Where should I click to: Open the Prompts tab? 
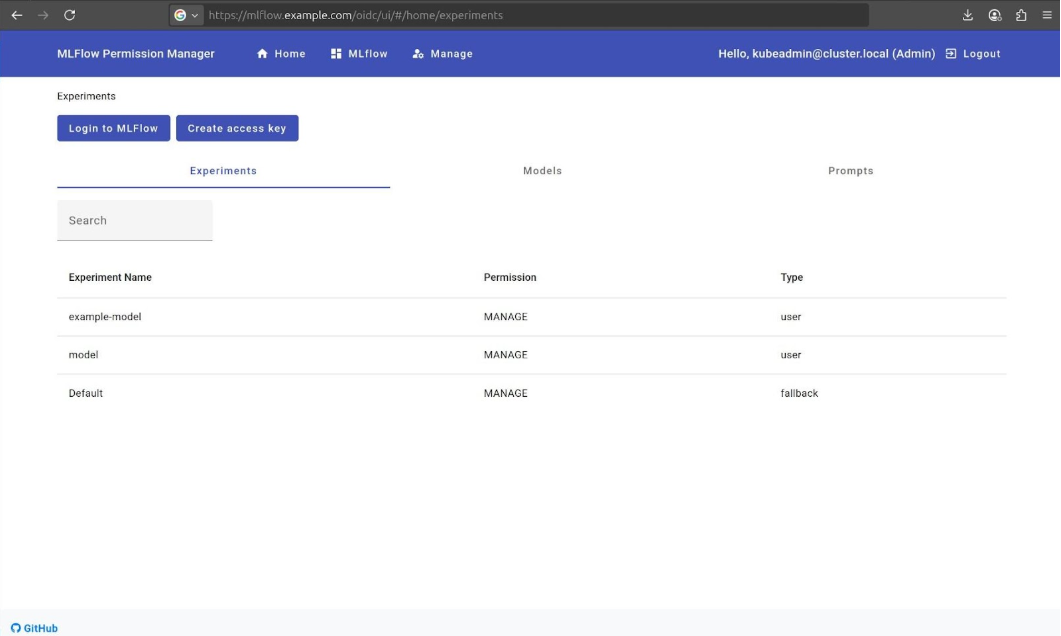851,171
